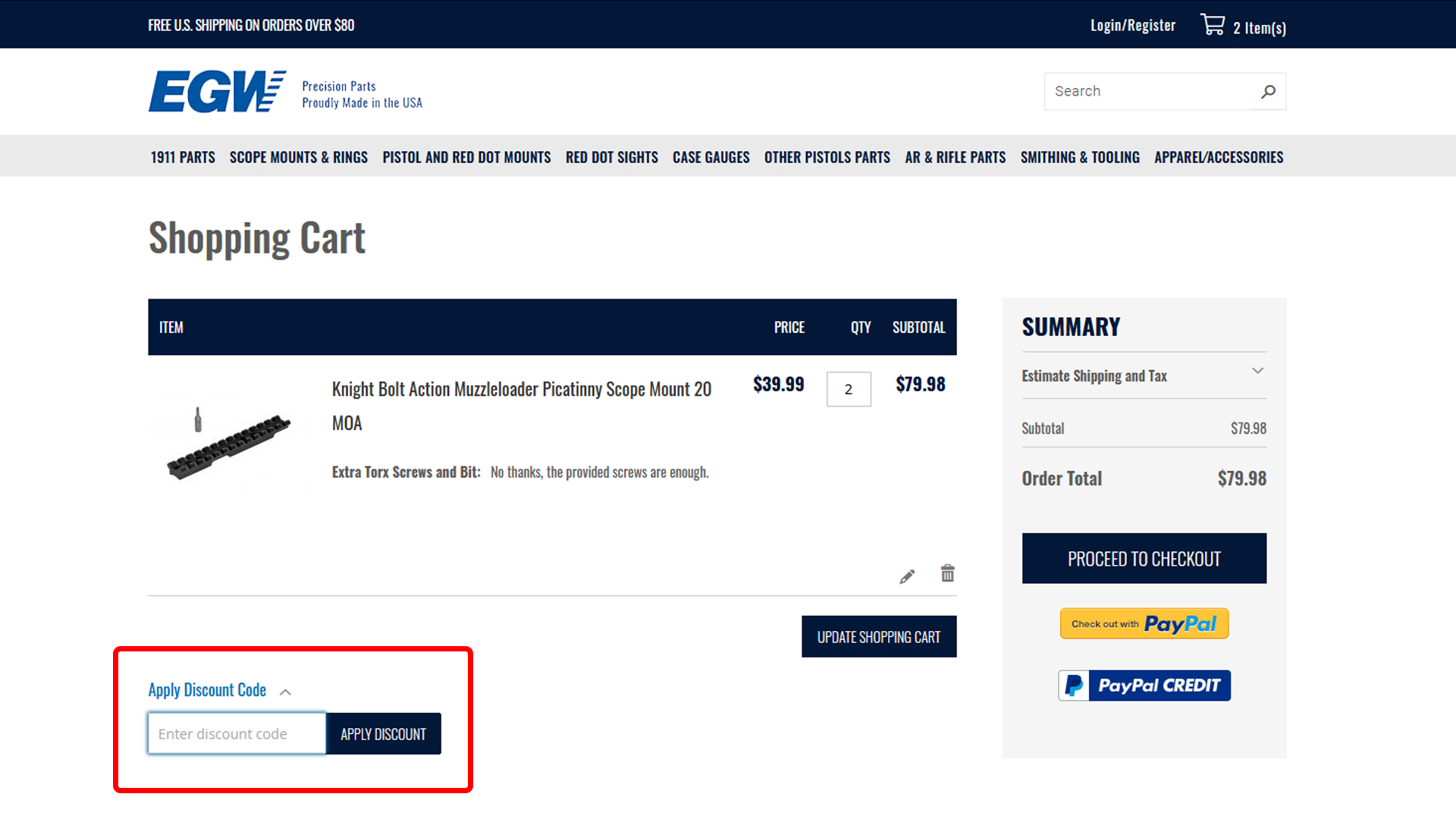
Task: Check out with PayPal button
Action: click(x=1144, y=623)
